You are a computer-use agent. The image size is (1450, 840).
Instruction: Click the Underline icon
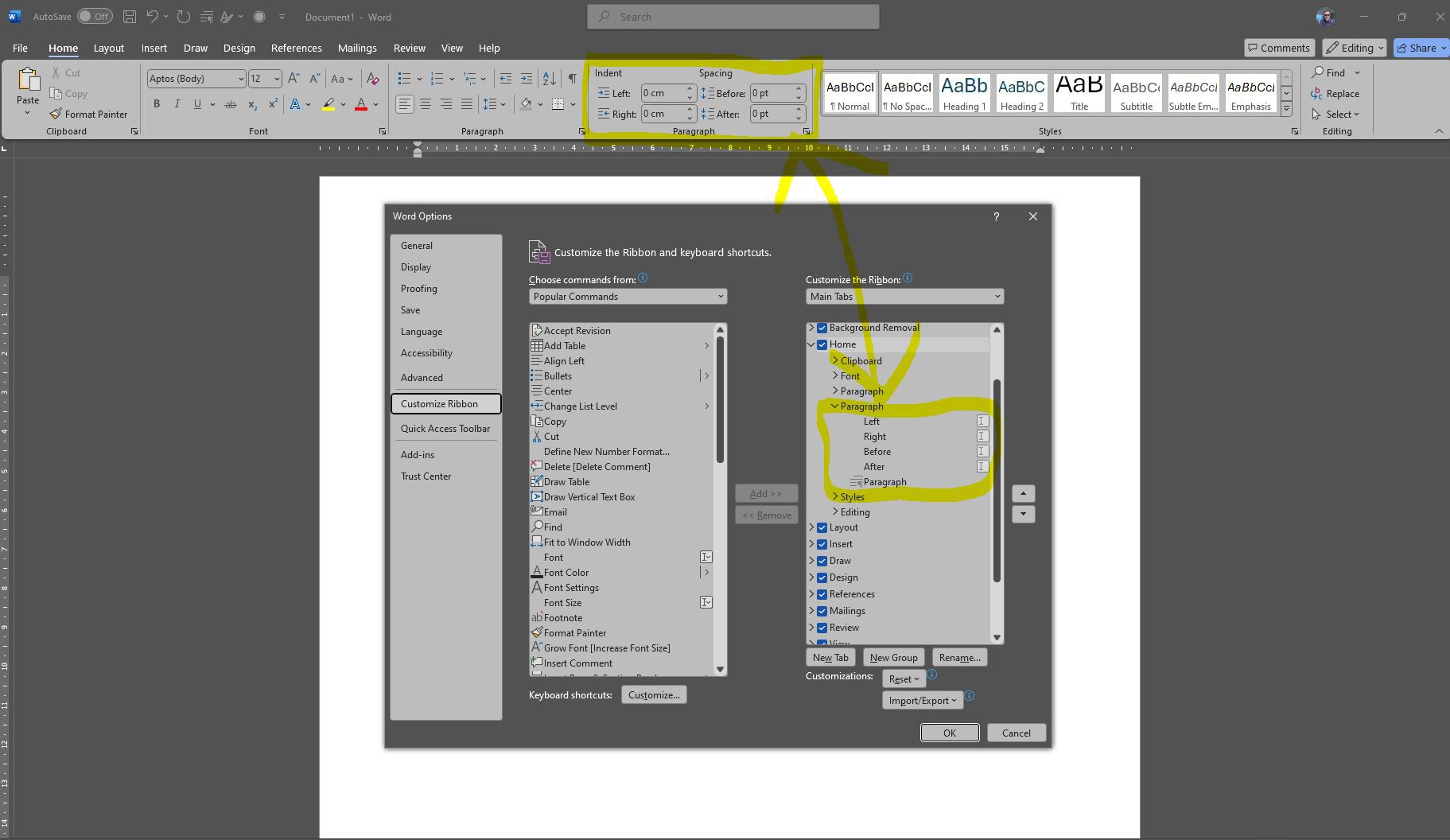coord(197,104)
